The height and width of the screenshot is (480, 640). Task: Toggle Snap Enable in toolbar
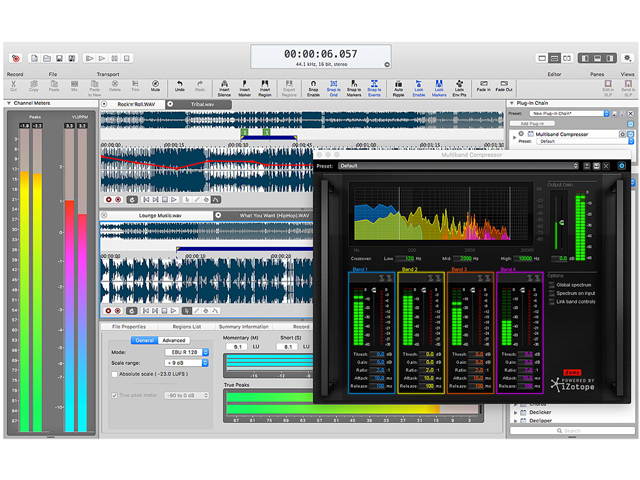pos(313,89)
